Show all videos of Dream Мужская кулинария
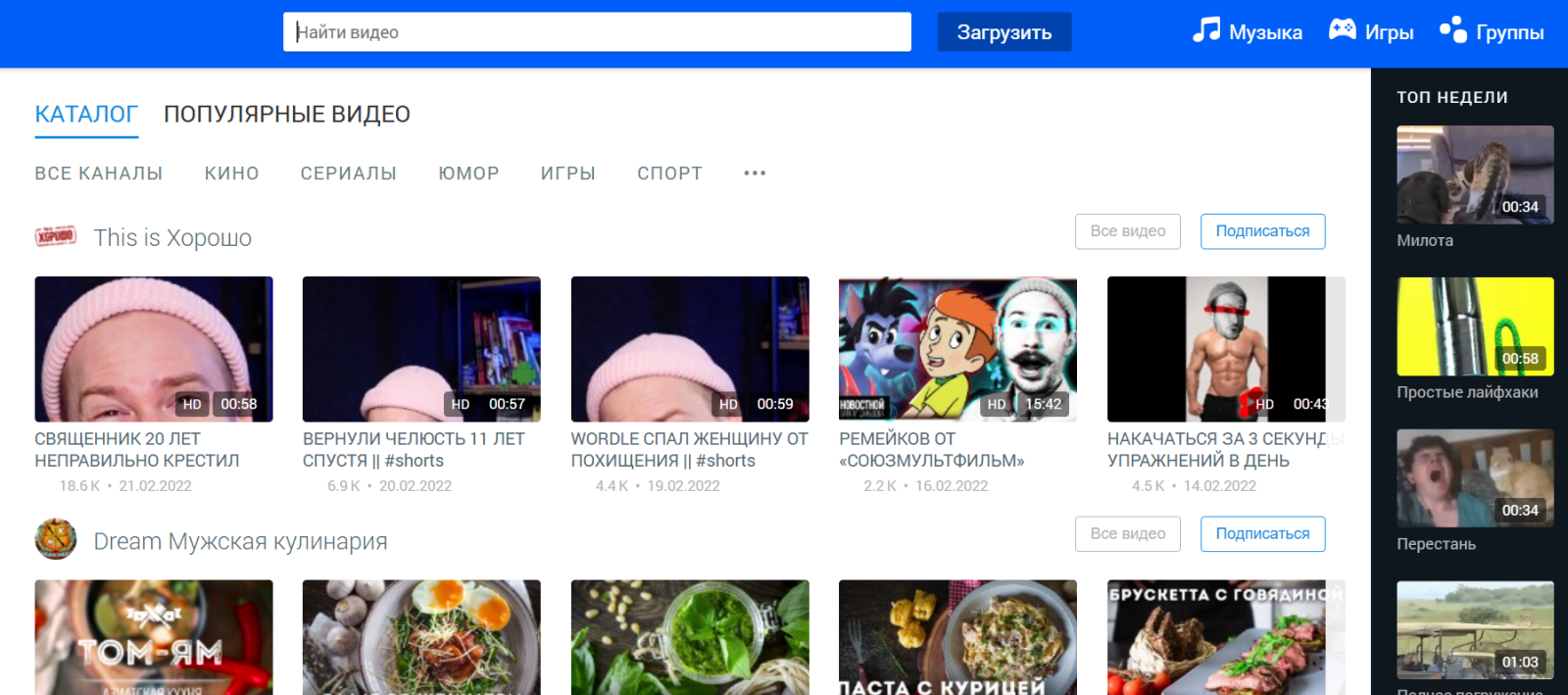The image size is (1568, 695). click(x=1127, y=534)
